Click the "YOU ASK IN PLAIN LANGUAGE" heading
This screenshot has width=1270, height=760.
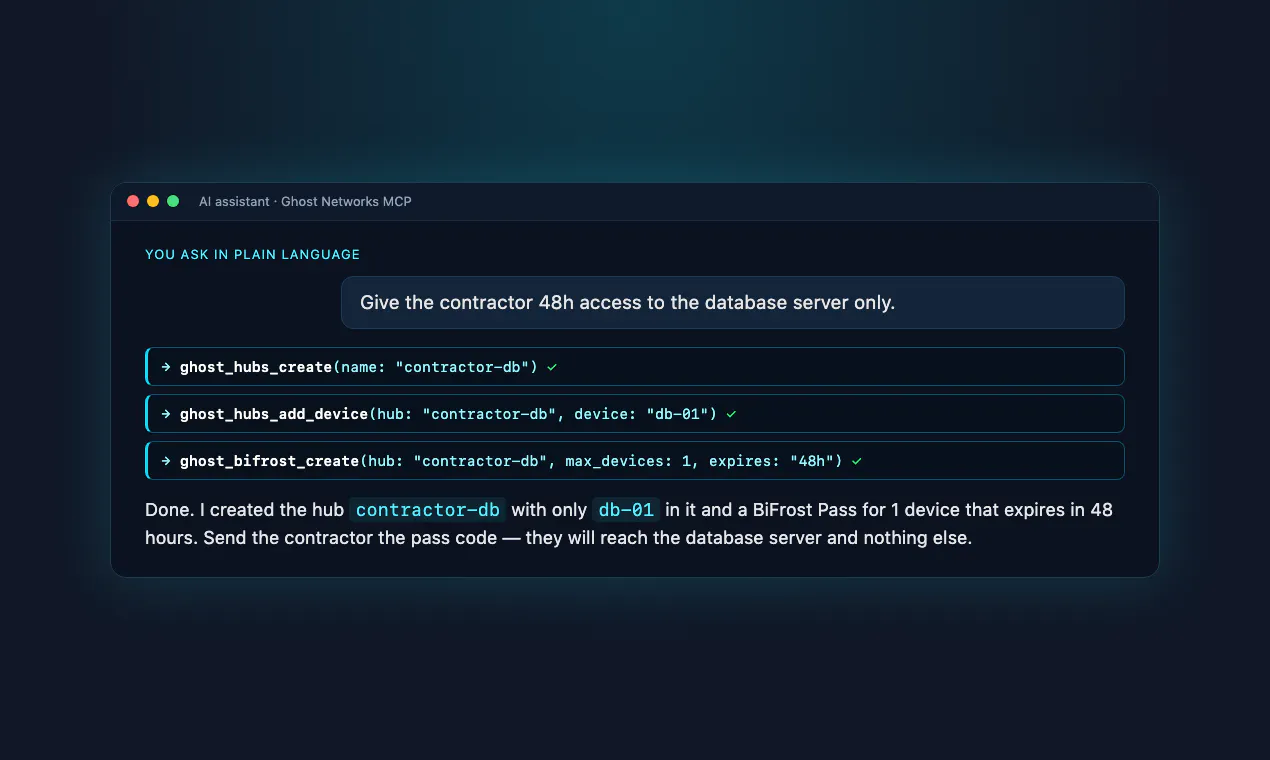point(252,255)
